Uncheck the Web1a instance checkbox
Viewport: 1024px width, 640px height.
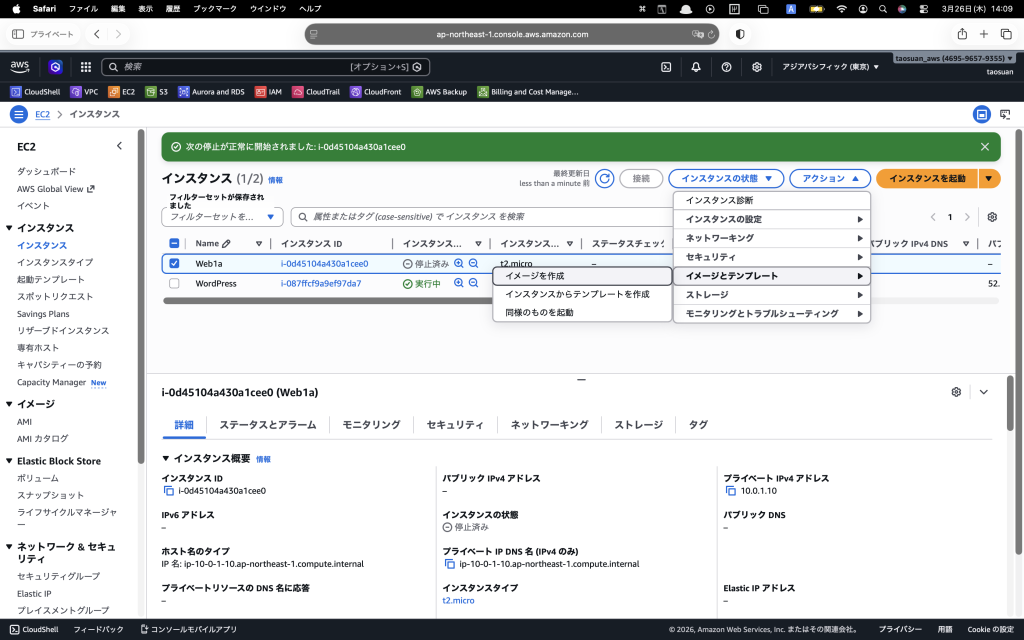coord(174,263)
